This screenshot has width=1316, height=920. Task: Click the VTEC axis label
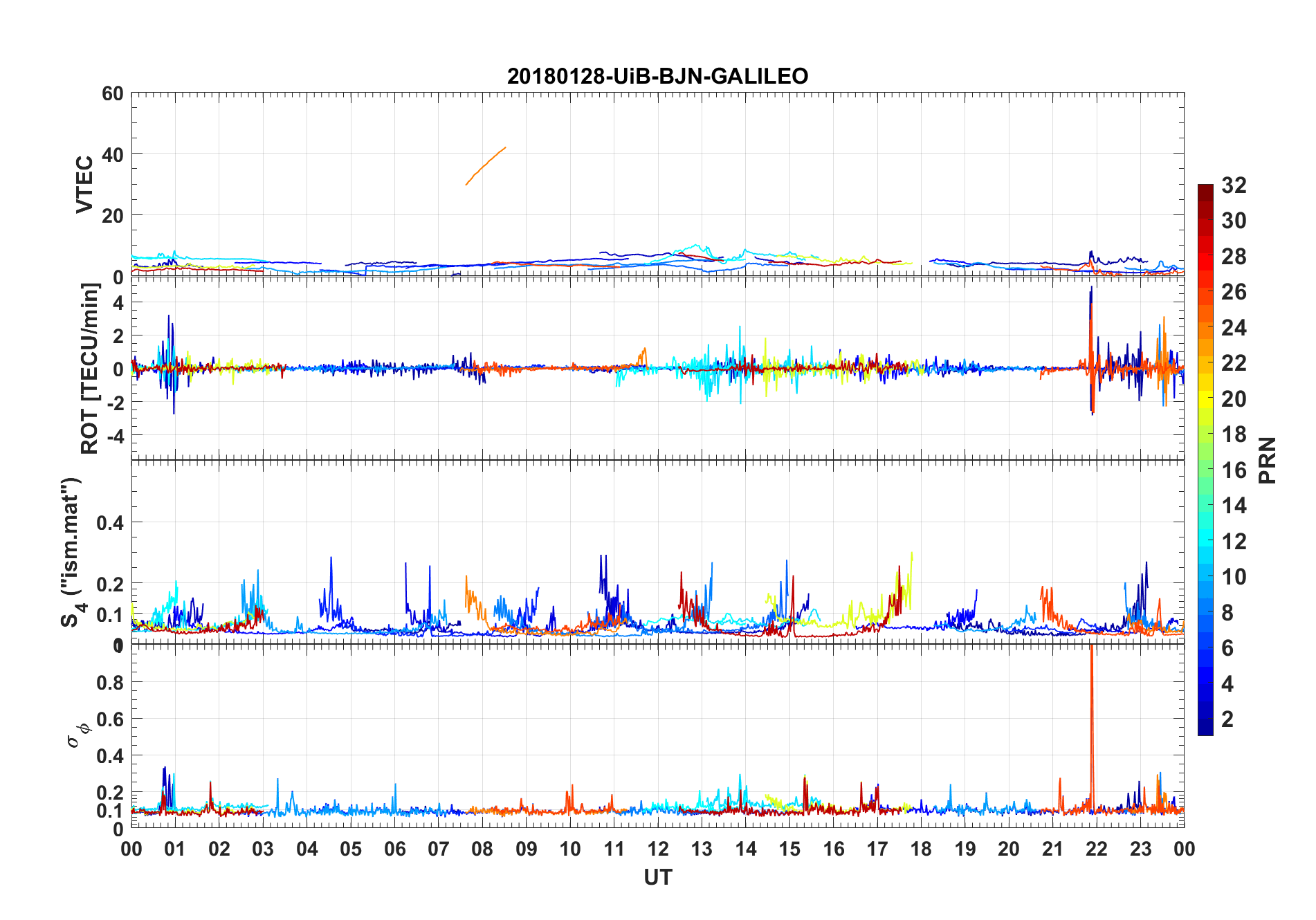point(84,185)
